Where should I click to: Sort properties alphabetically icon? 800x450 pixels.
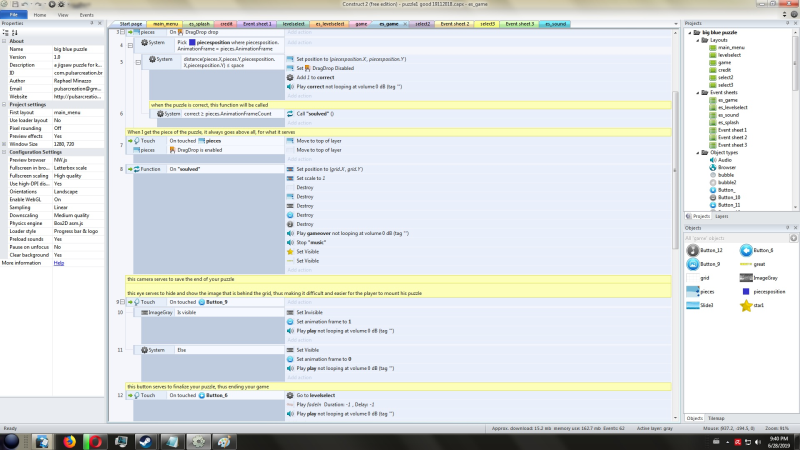(14, 32)
